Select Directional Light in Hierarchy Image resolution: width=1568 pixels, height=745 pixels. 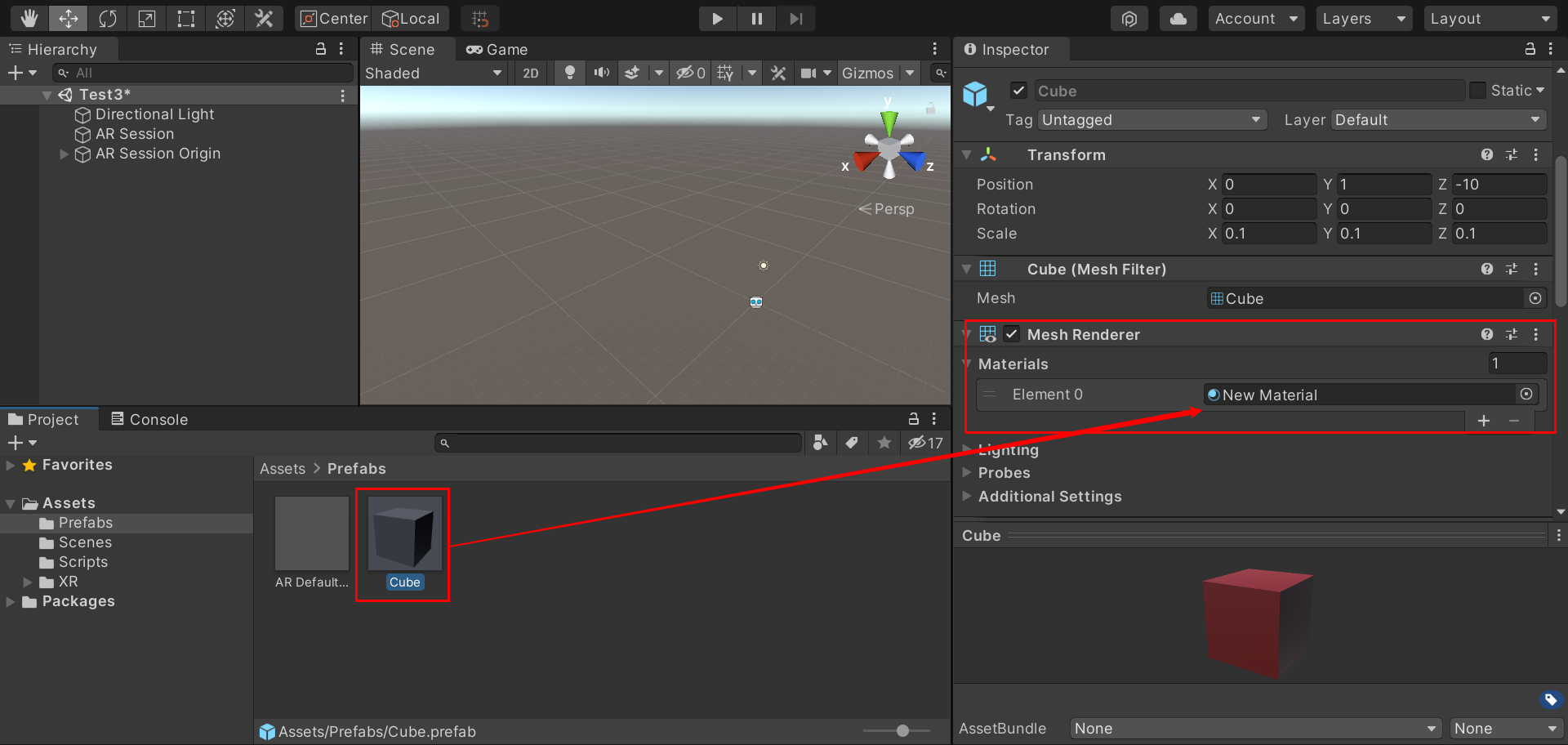(x=154, y=114)
